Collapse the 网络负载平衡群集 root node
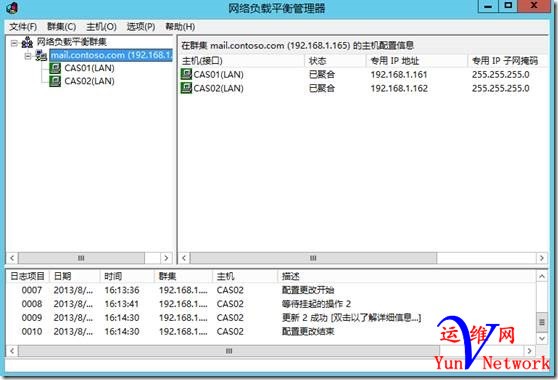 click(14, 43)
